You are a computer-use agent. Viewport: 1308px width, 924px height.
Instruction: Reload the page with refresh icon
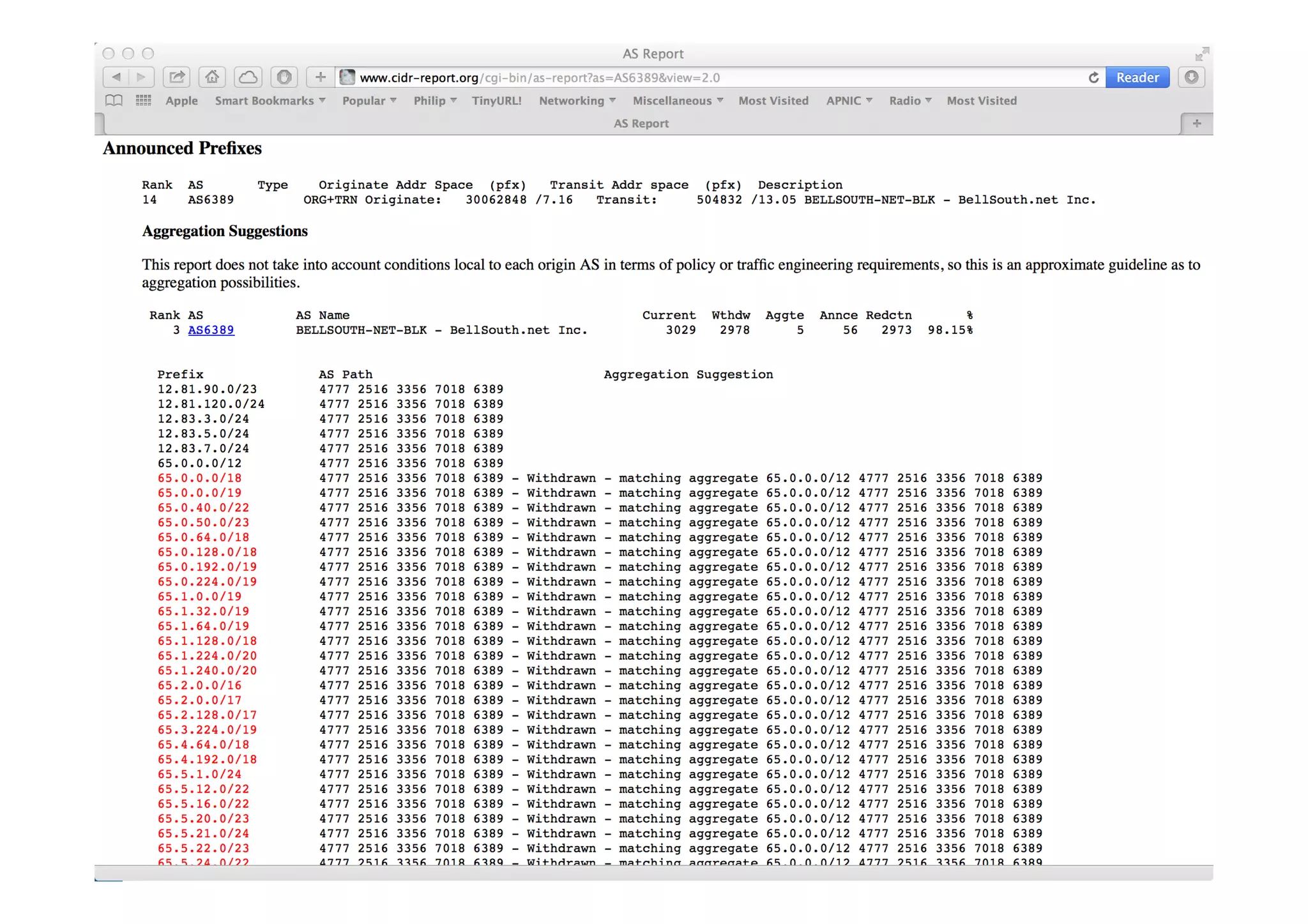pos(1093,77)
